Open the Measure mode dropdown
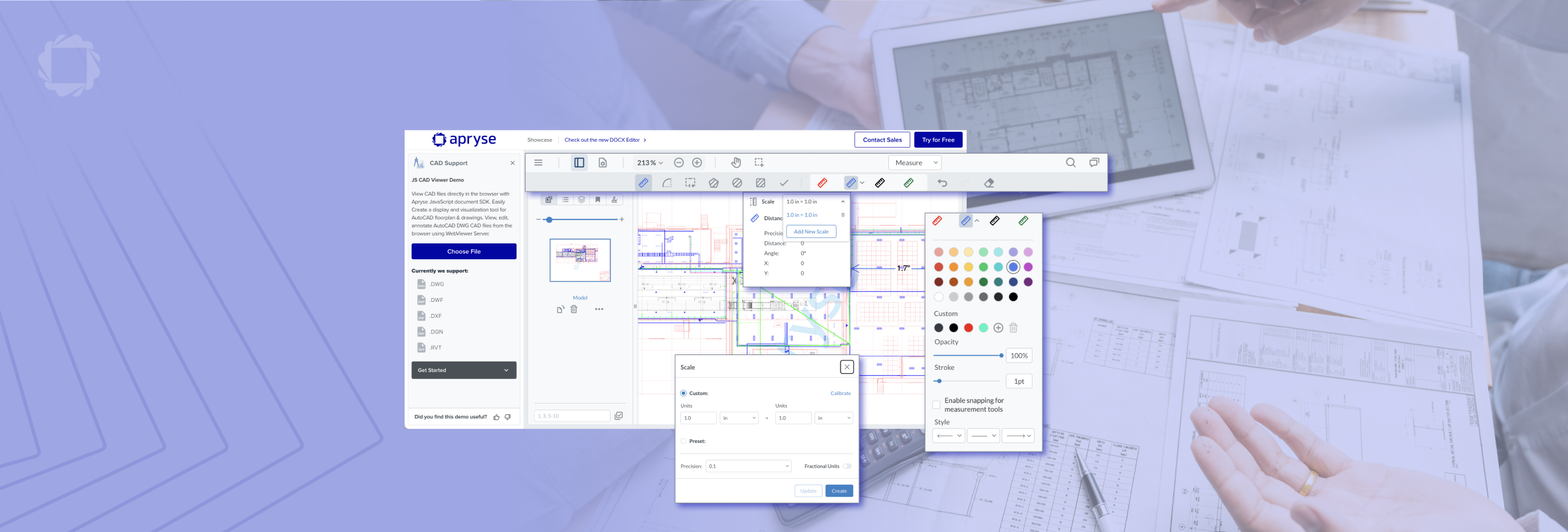The width and height of the screenshot is (1568, 532). (x=915, y=162)
